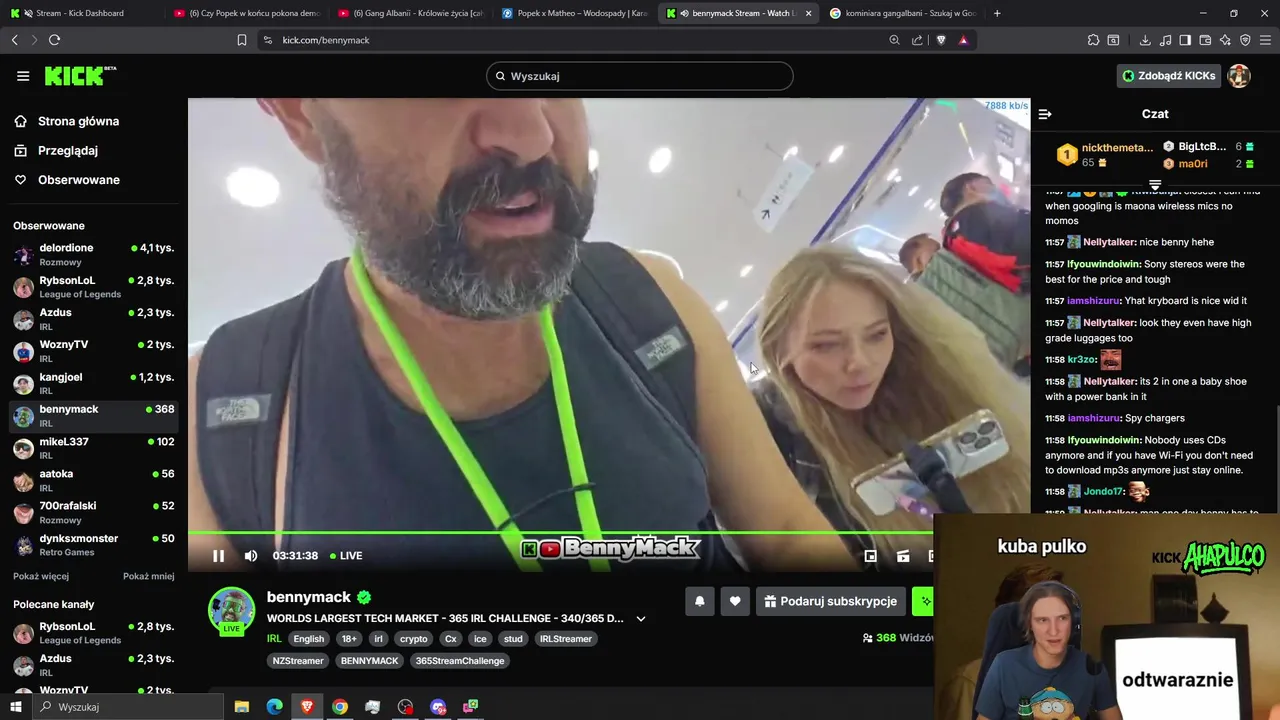
Task: Open browser downloads
Action: (x=1145, y=40)
